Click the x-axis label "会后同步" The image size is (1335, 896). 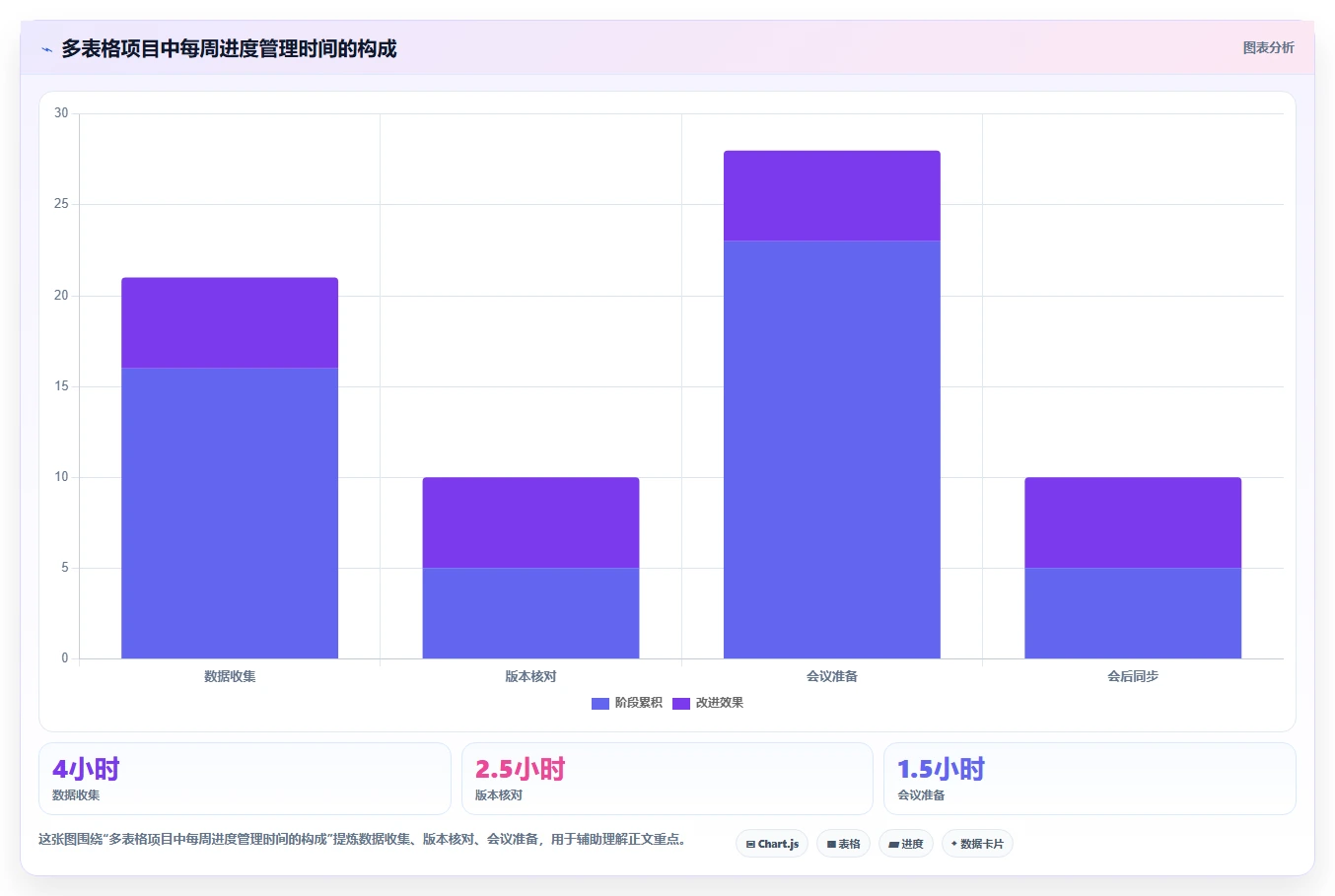(x=1133, y=676)
